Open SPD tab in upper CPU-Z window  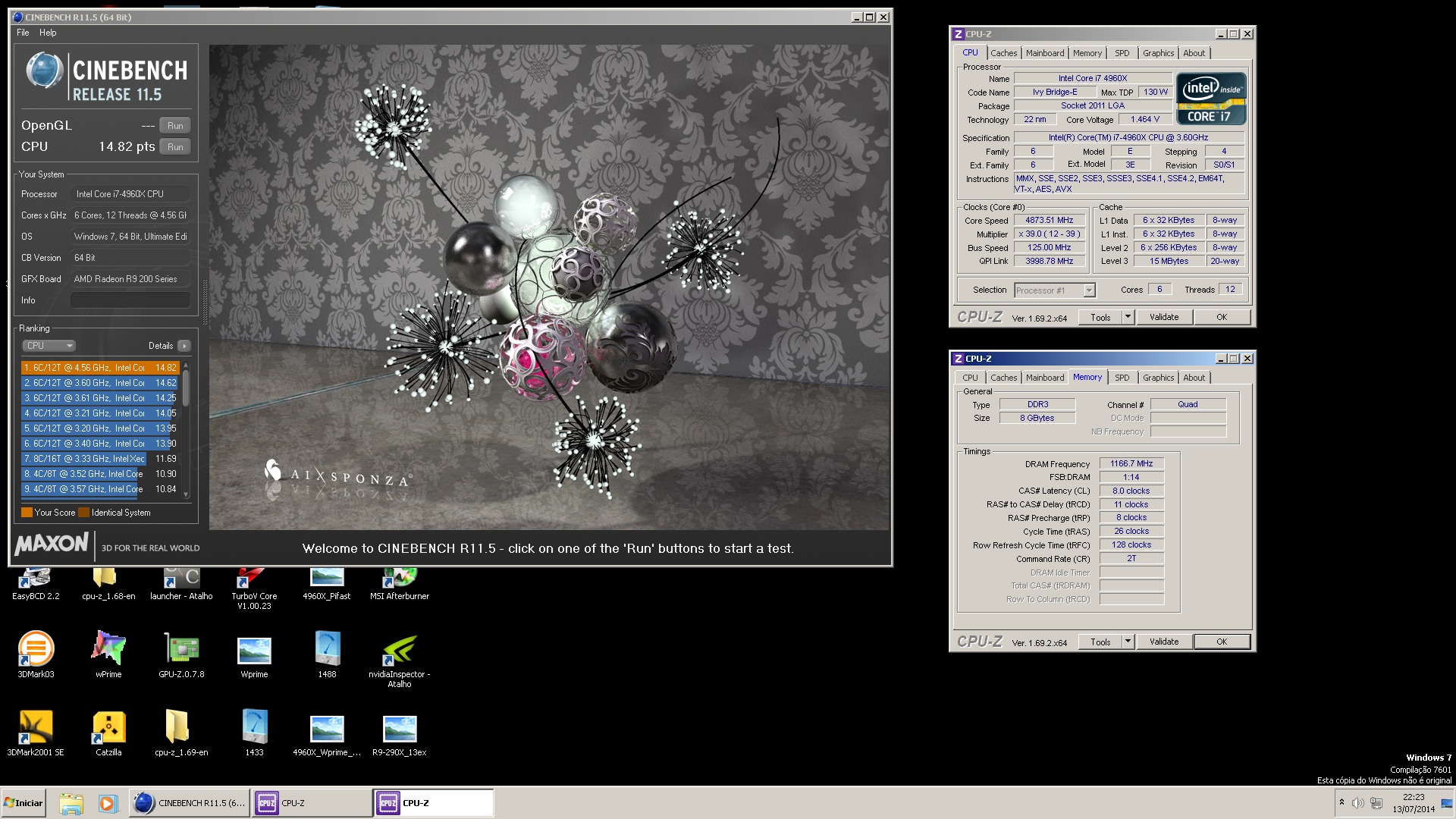point(1122,53)
